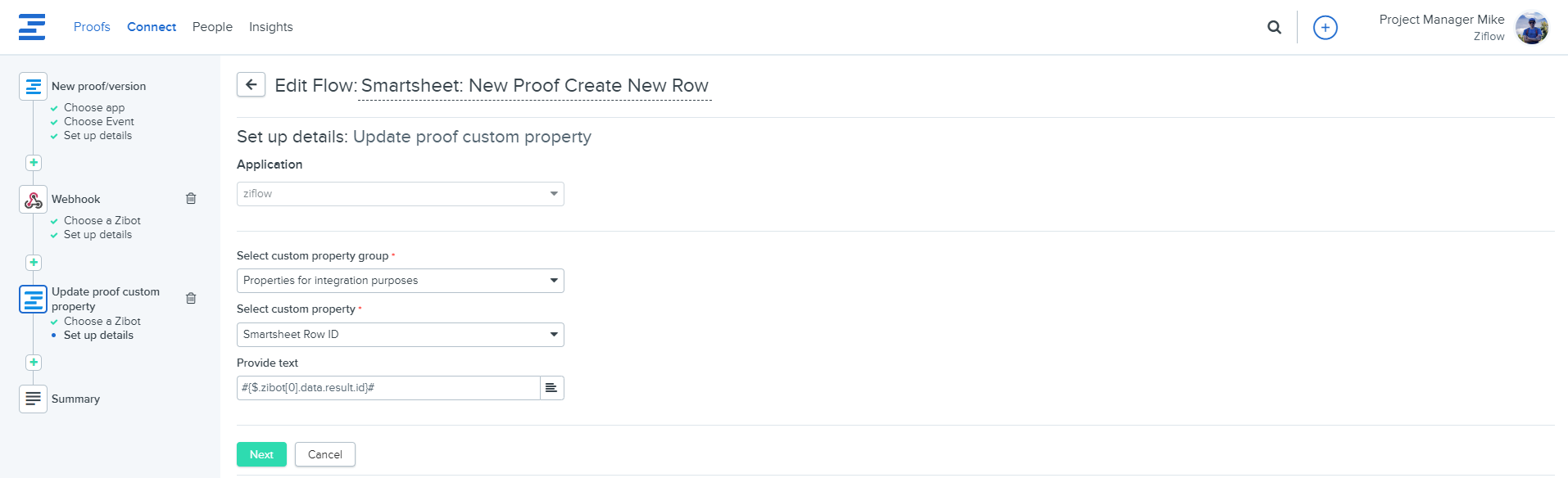
Task: Open the custom property group dropdown
Action: [x=400, y=281]
